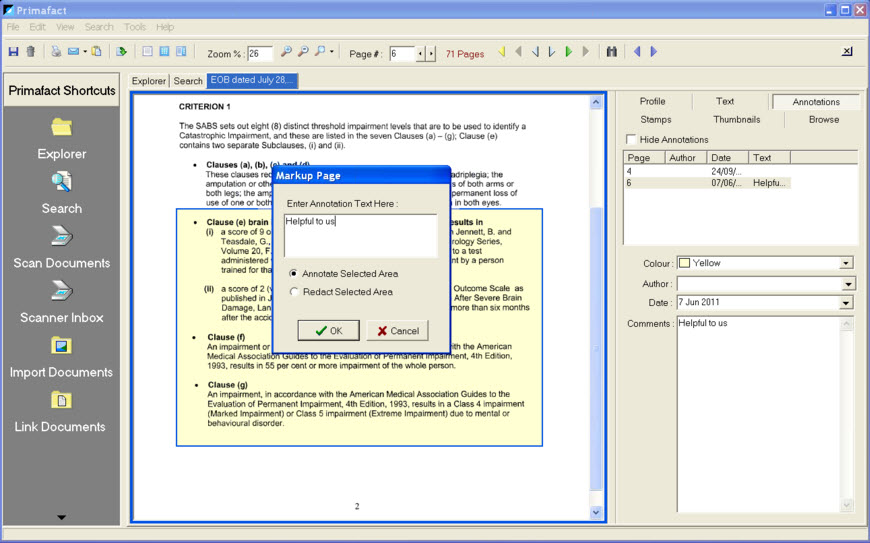Viewport: 870px width, 543px height.
Task: Click the printer icon in toolbar
Action: point(56,52)
